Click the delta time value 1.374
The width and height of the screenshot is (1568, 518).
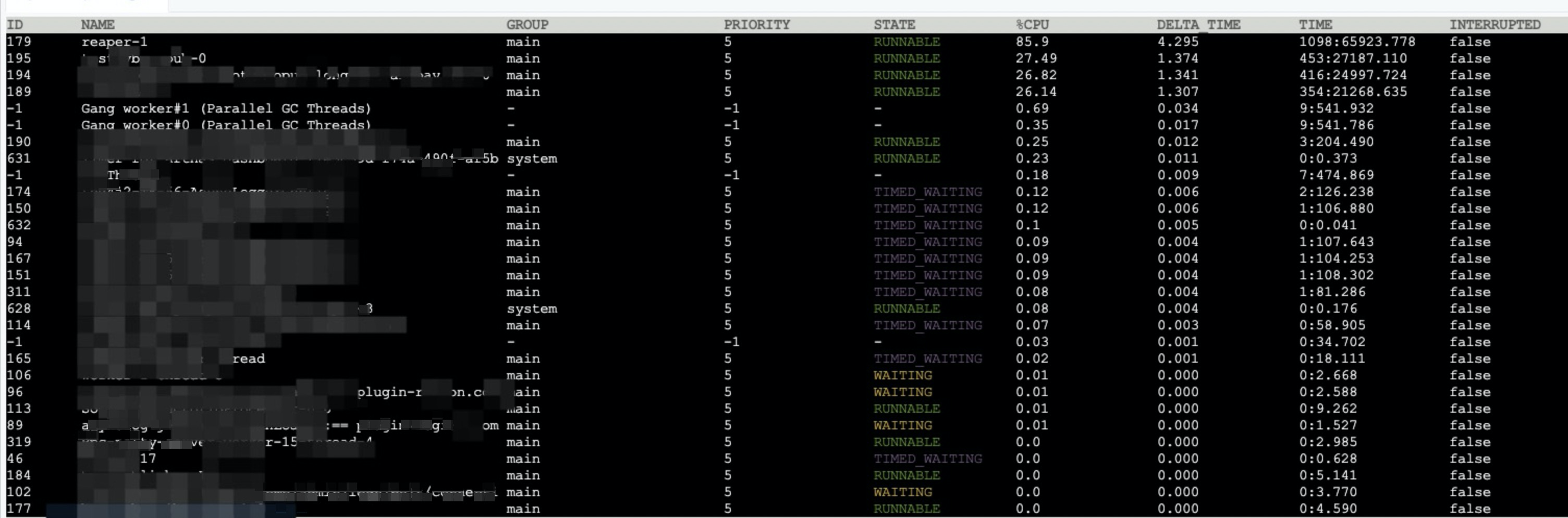click(1178, 58)
